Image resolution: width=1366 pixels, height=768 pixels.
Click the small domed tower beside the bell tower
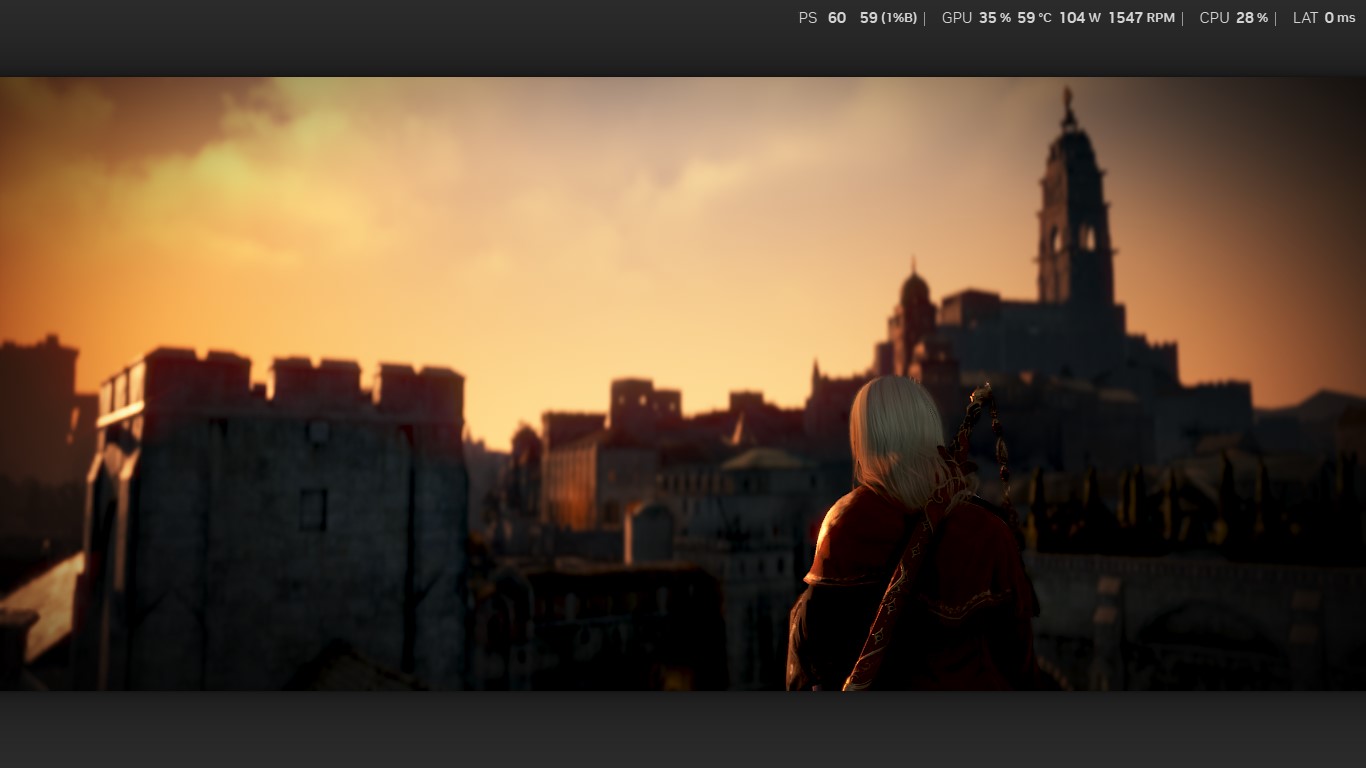coord(914,310)
